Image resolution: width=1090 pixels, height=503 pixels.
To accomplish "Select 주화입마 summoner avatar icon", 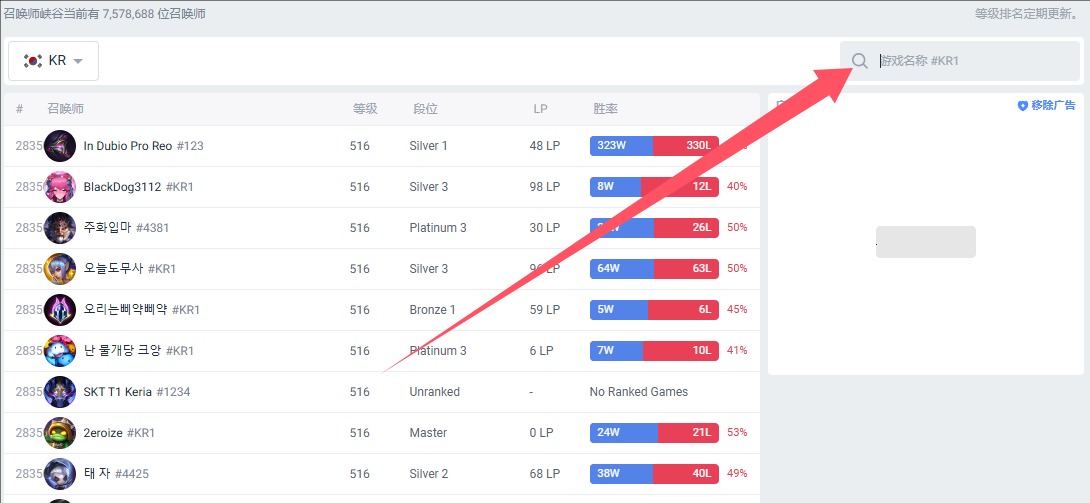I will pyautogui.click(x=60, y=228).
